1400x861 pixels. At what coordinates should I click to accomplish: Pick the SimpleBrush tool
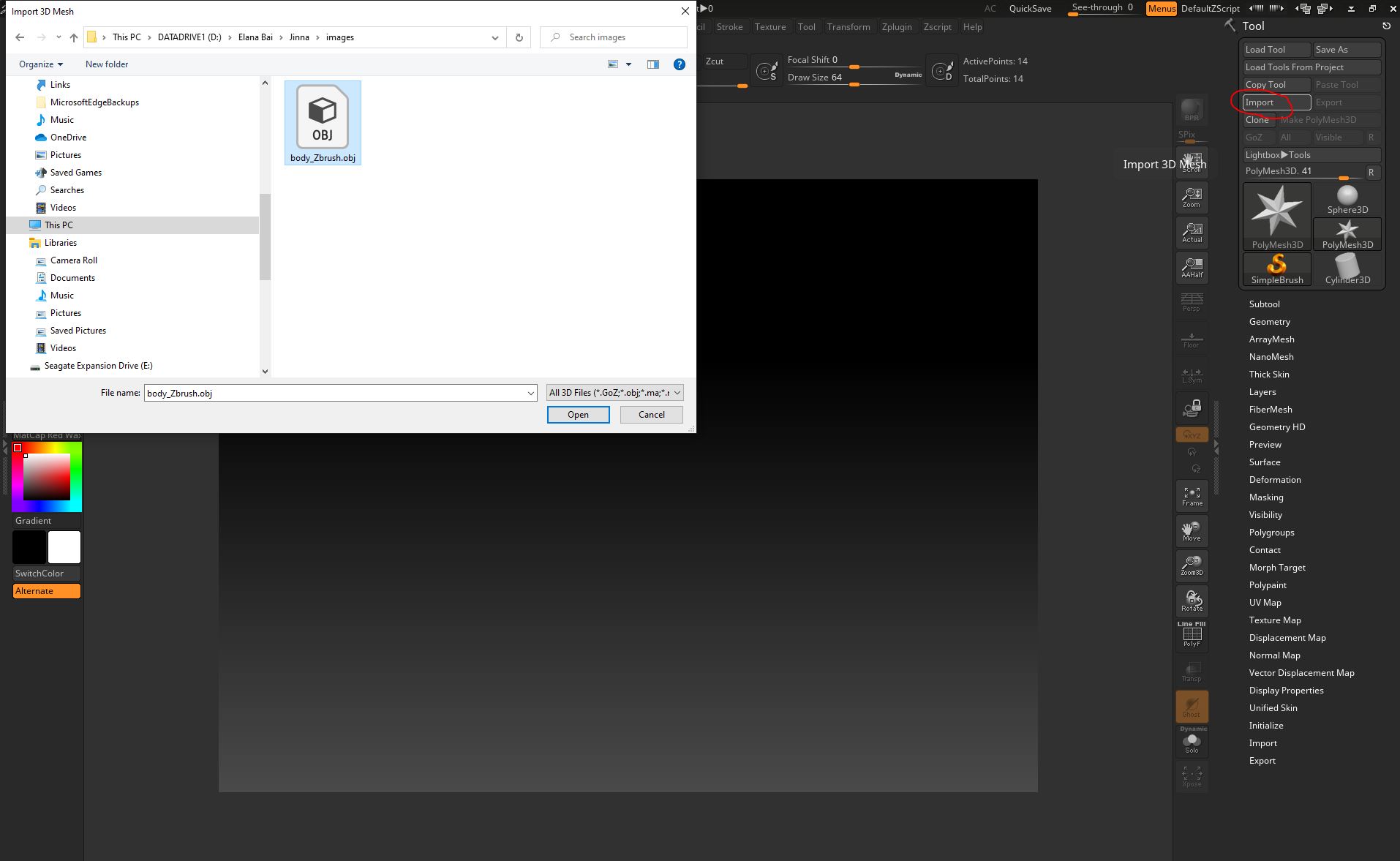(x=1276, y=268)
